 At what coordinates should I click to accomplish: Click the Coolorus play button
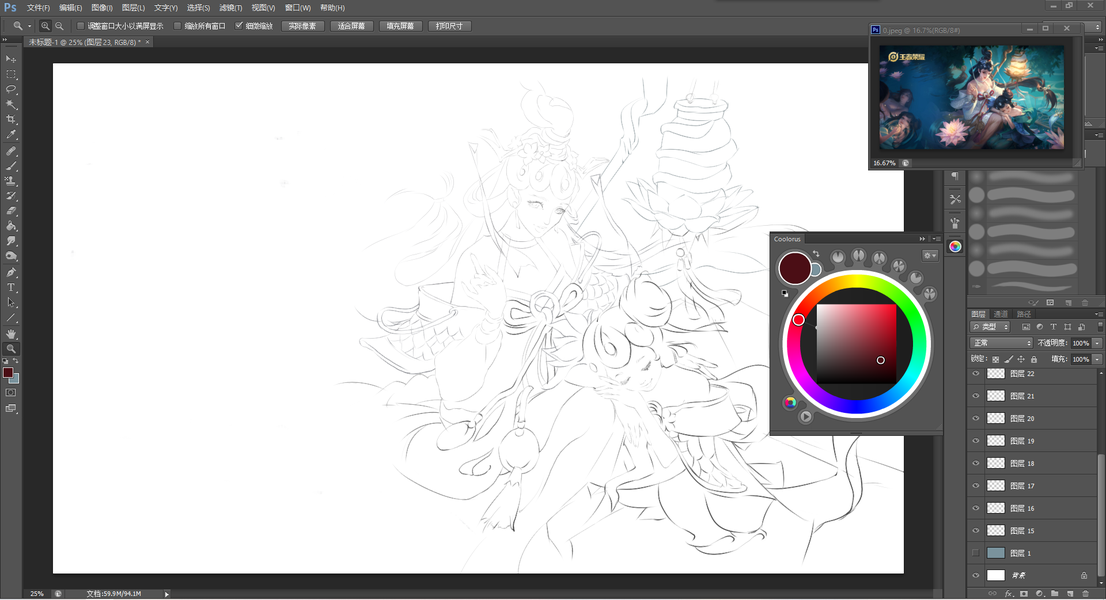[x=806, y=417]
